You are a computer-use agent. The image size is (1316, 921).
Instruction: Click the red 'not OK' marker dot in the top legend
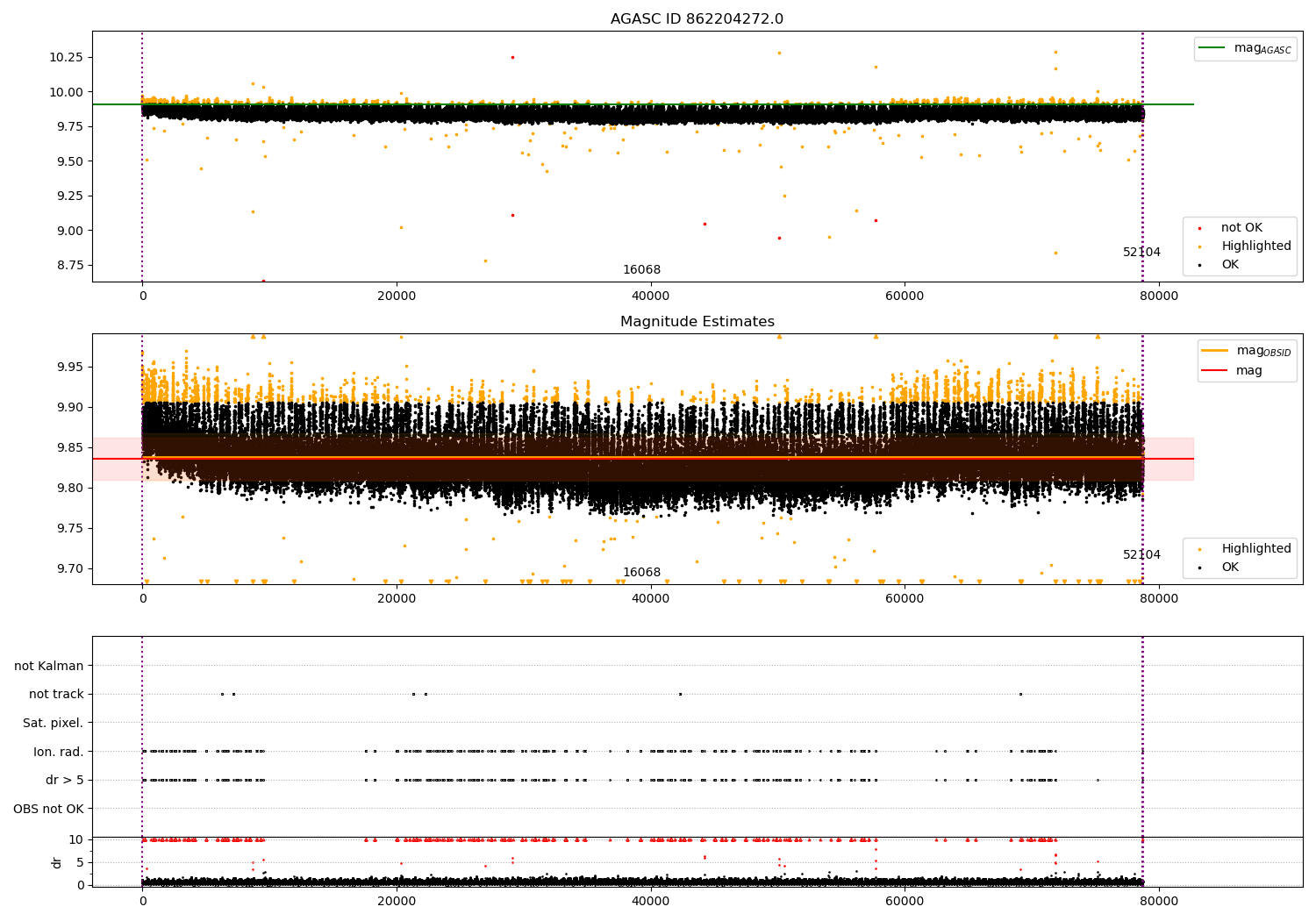(x=1199, y=229)
